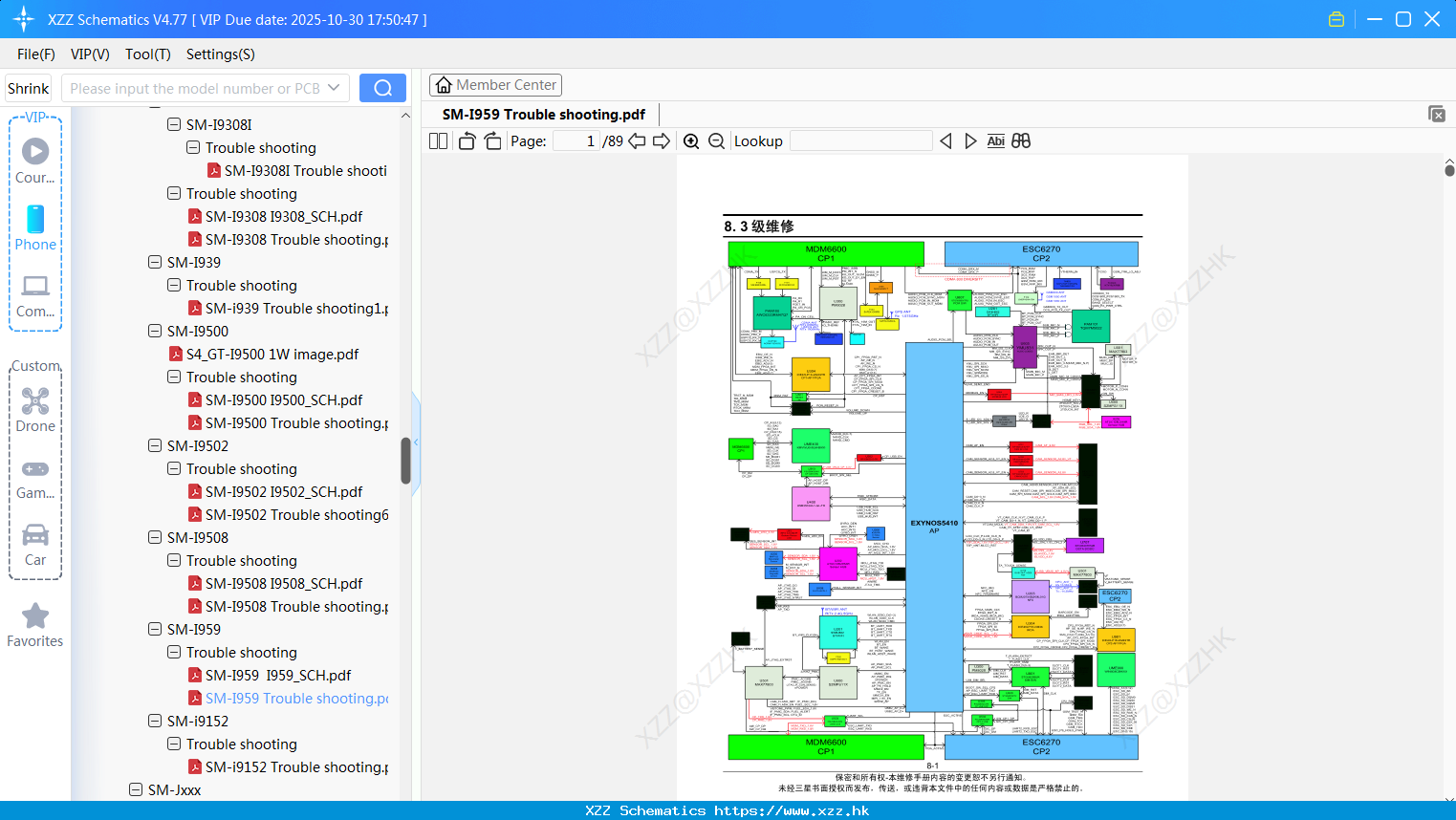Open the Member Center button
The width and height of the screenshot is (1456, 820).
point(495,85)
